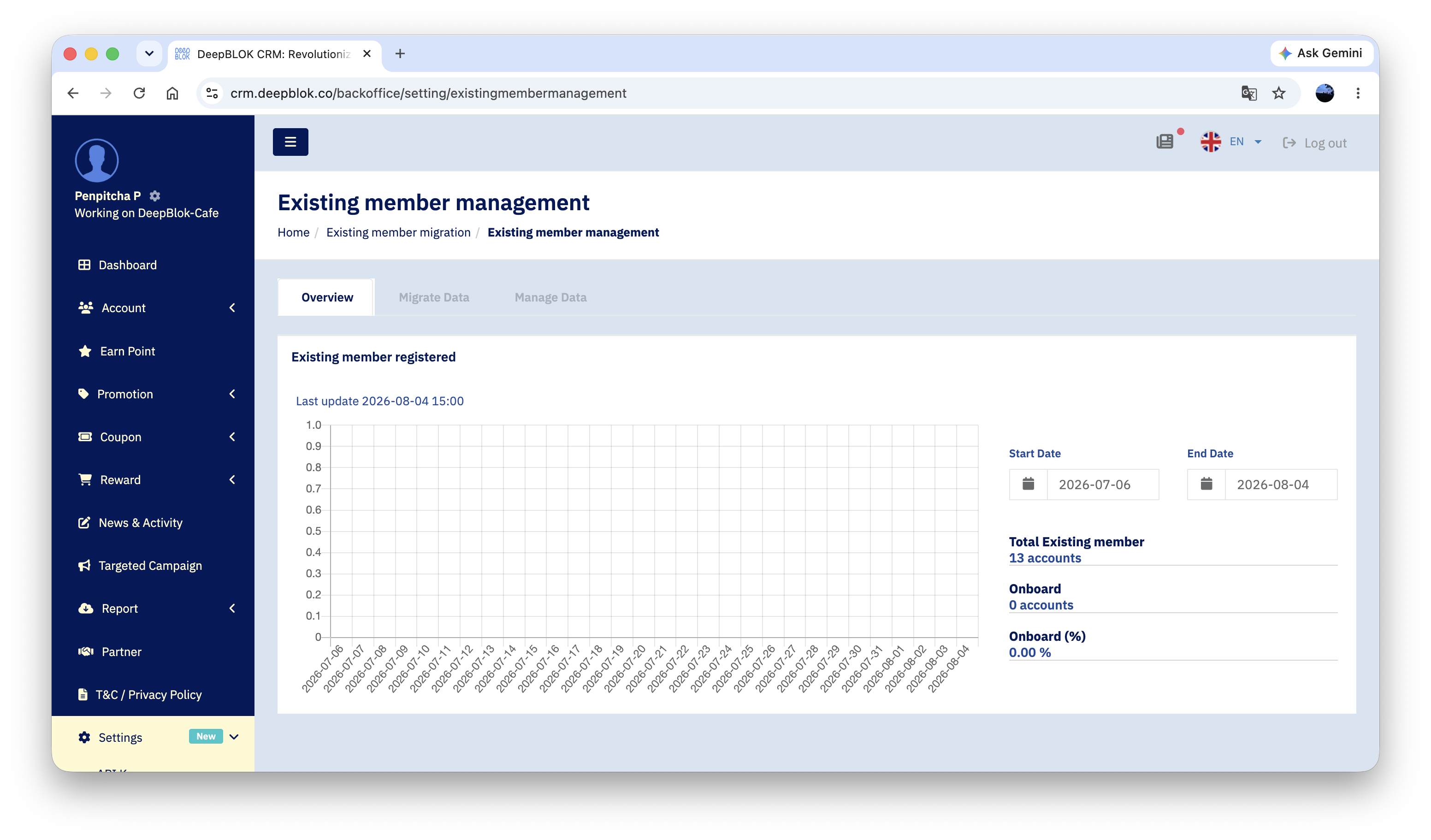The width and height of the screenshot is (1431, 840).
Task: Click the gear icon beside Penpitcha P
Action: tap(155, 196)
